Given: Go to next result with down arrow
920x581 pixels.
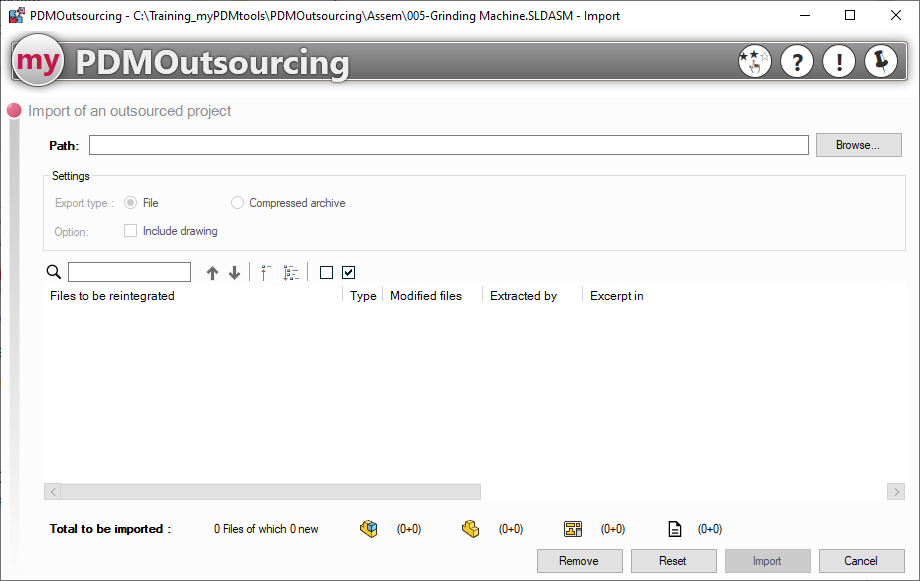Looking at the screenshot, I should coord(234,273).
